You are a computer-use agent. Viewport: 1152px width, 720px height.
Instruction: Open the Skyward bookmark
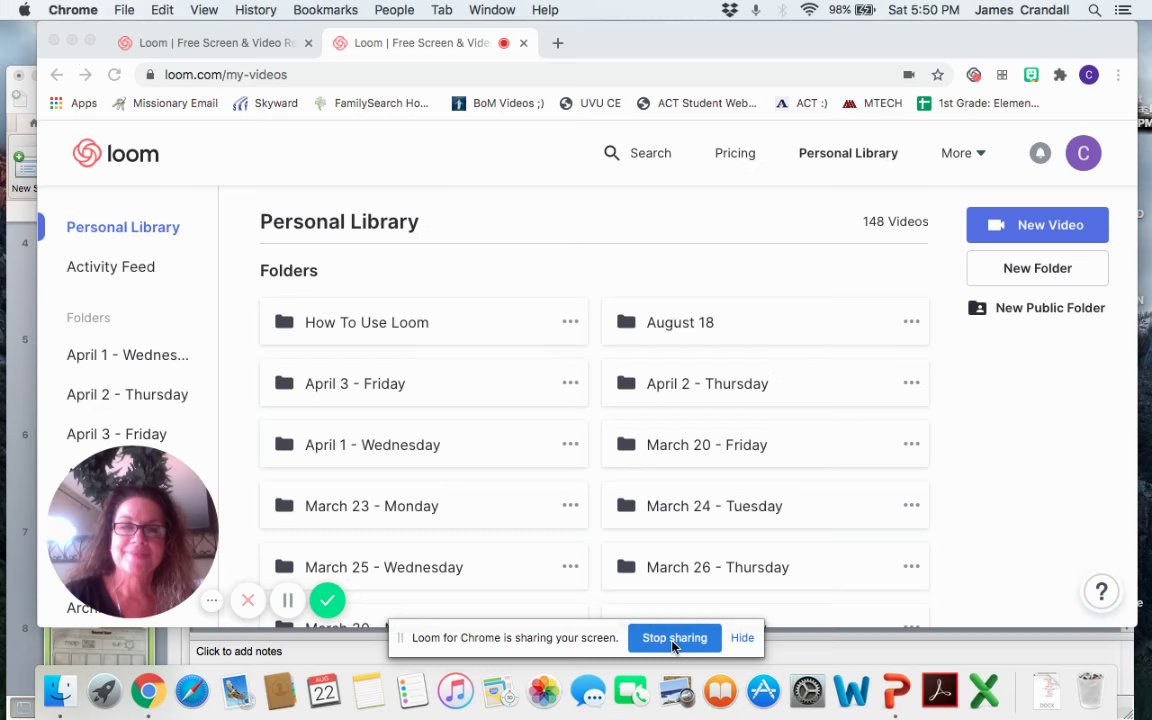(265, 104)
